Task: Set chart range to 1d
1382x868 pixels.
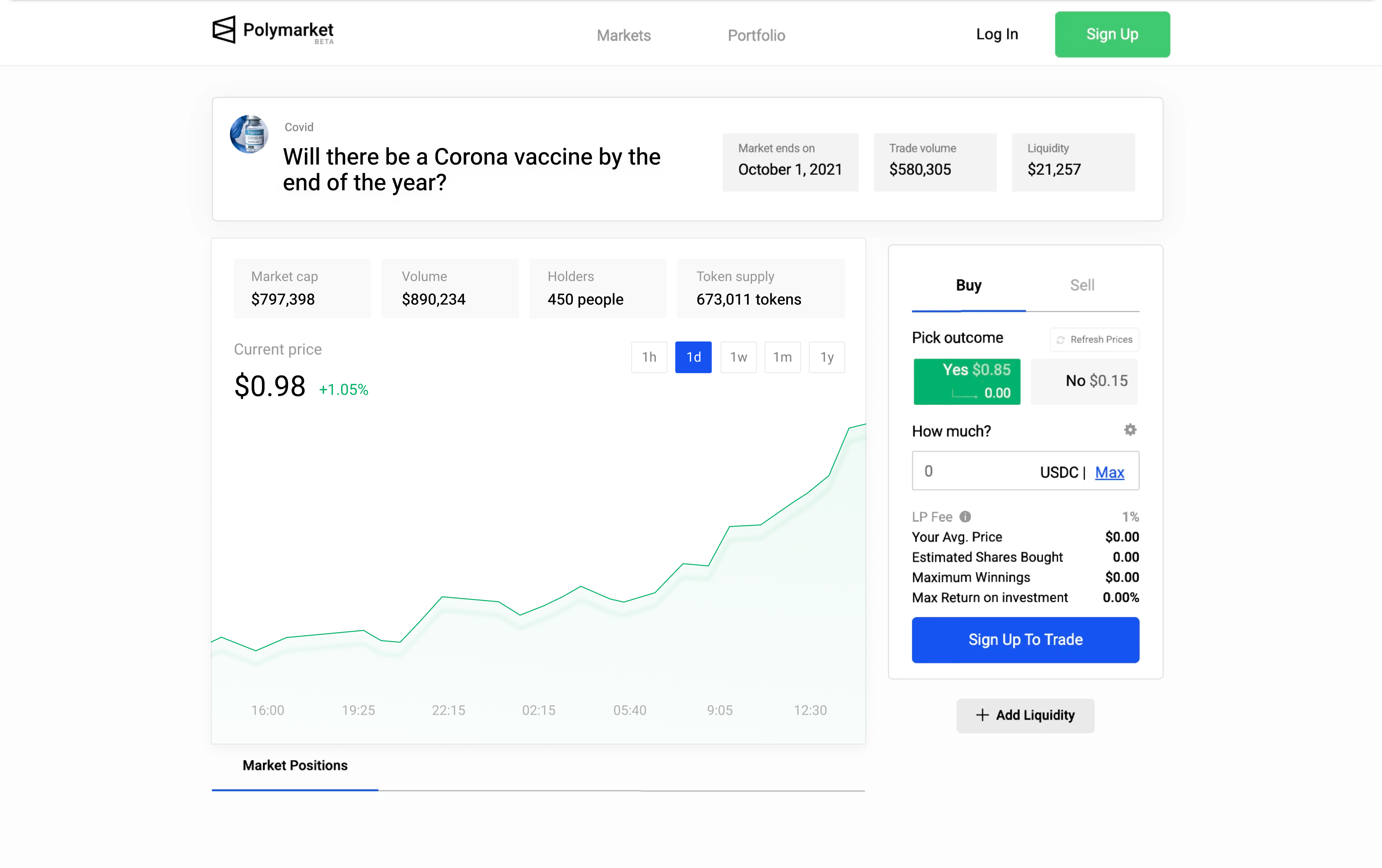Action: [693, 357]
